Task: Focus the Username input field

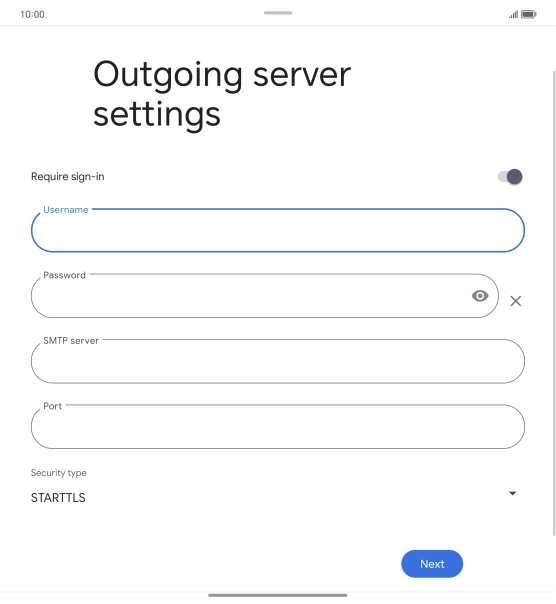Action: [277, 230]
